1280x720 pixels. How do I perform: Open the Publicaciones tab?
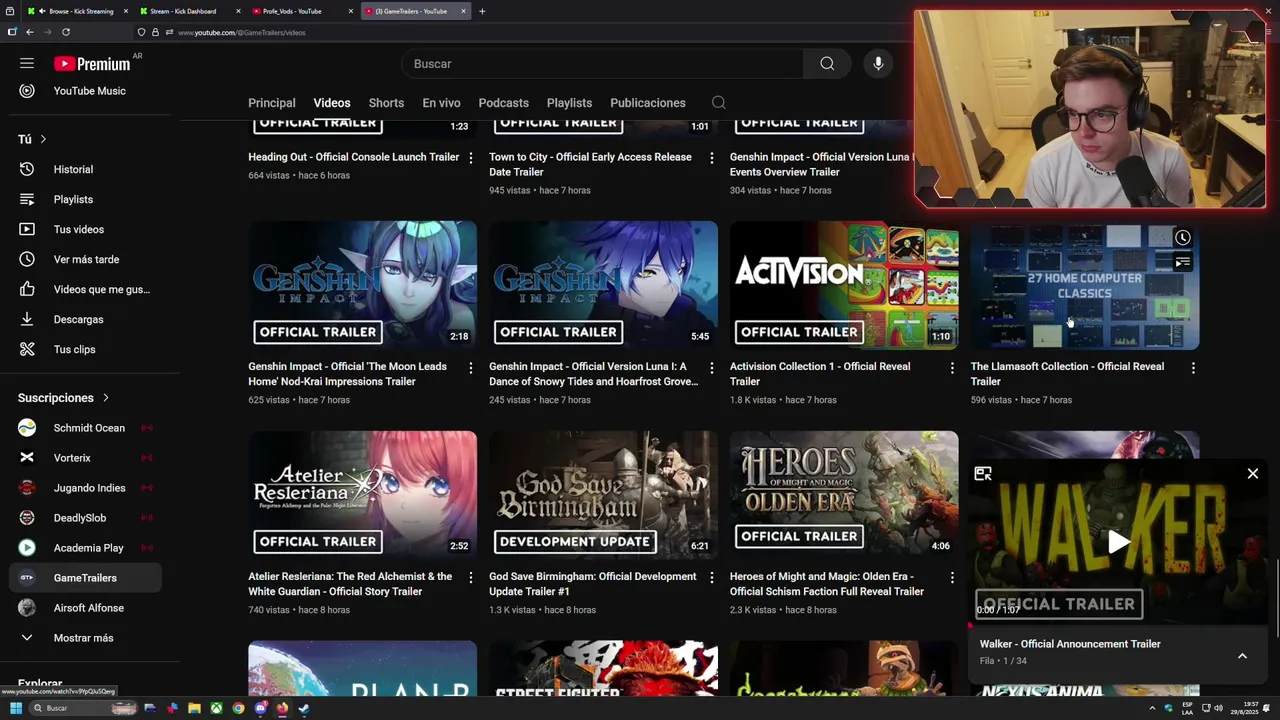648,103
